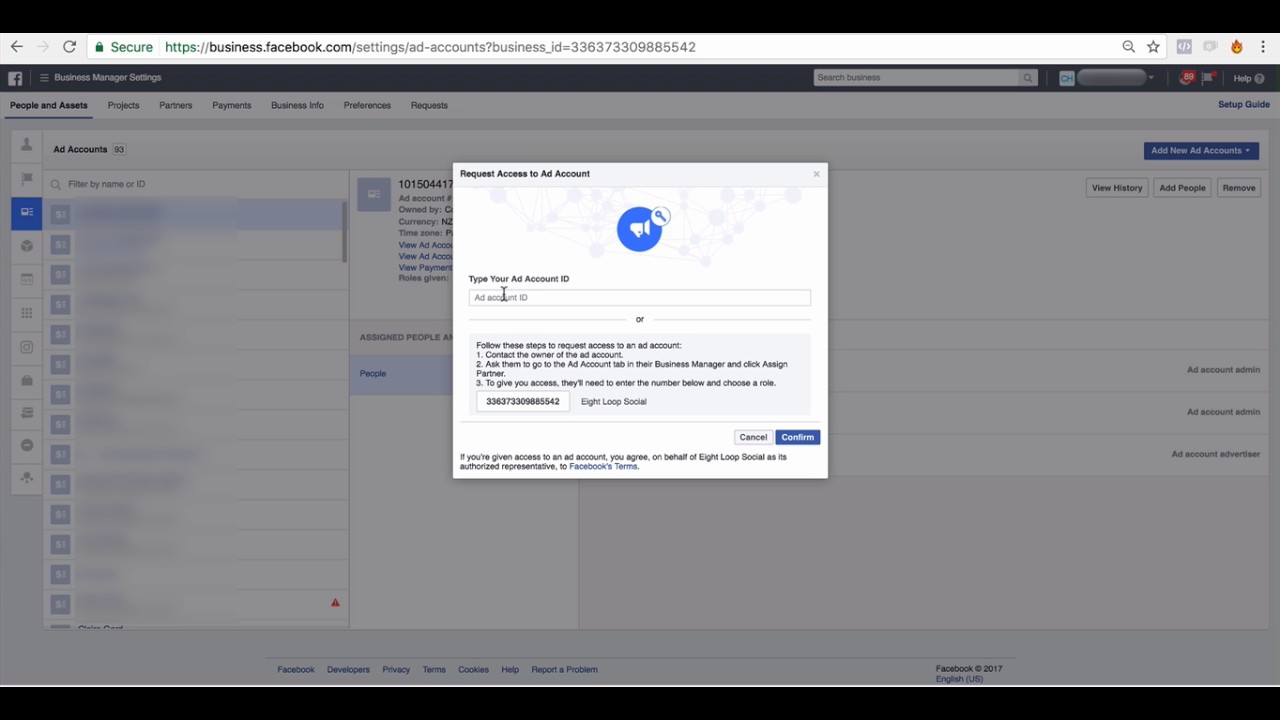Image resolution: width=1280 pixels, height=720 pixels.
Task: Click the Add People button
Action: click(1182, 188)
